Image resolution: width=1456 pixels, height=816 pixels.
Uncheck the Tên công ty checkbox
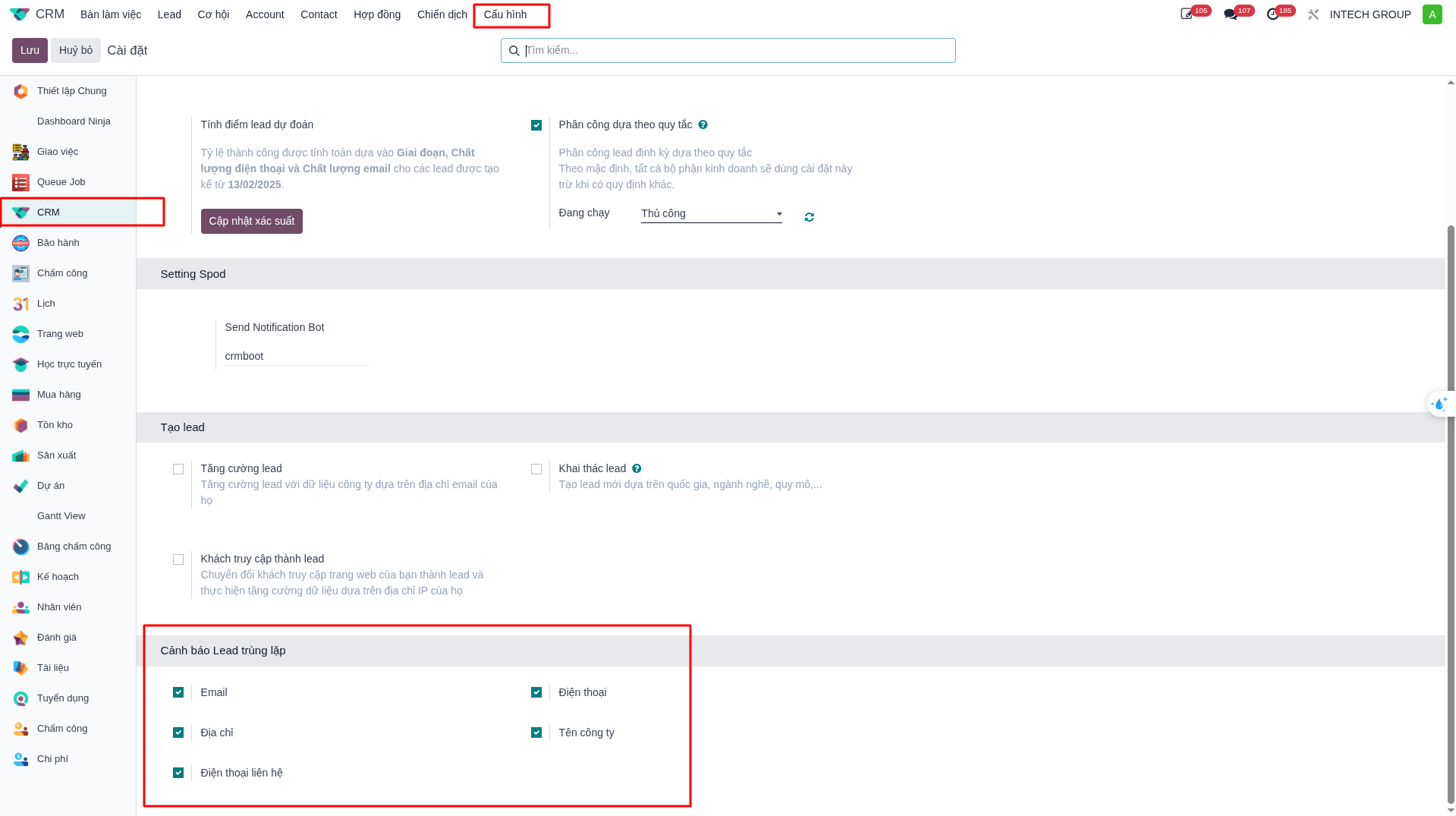pyautogui.click(x=536, y=733)
